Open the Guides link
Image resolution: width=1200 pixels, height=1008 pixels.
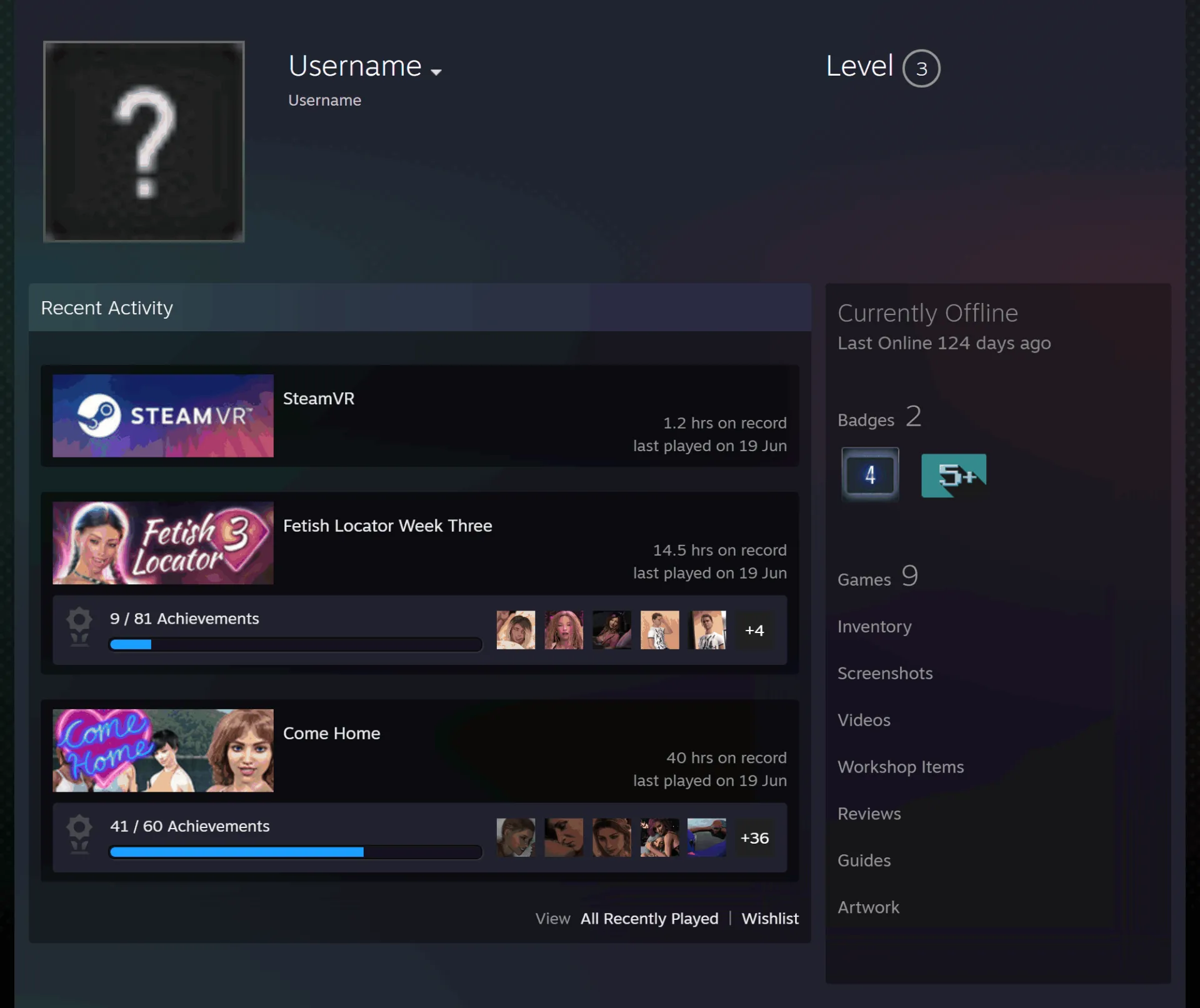[864, 861]
